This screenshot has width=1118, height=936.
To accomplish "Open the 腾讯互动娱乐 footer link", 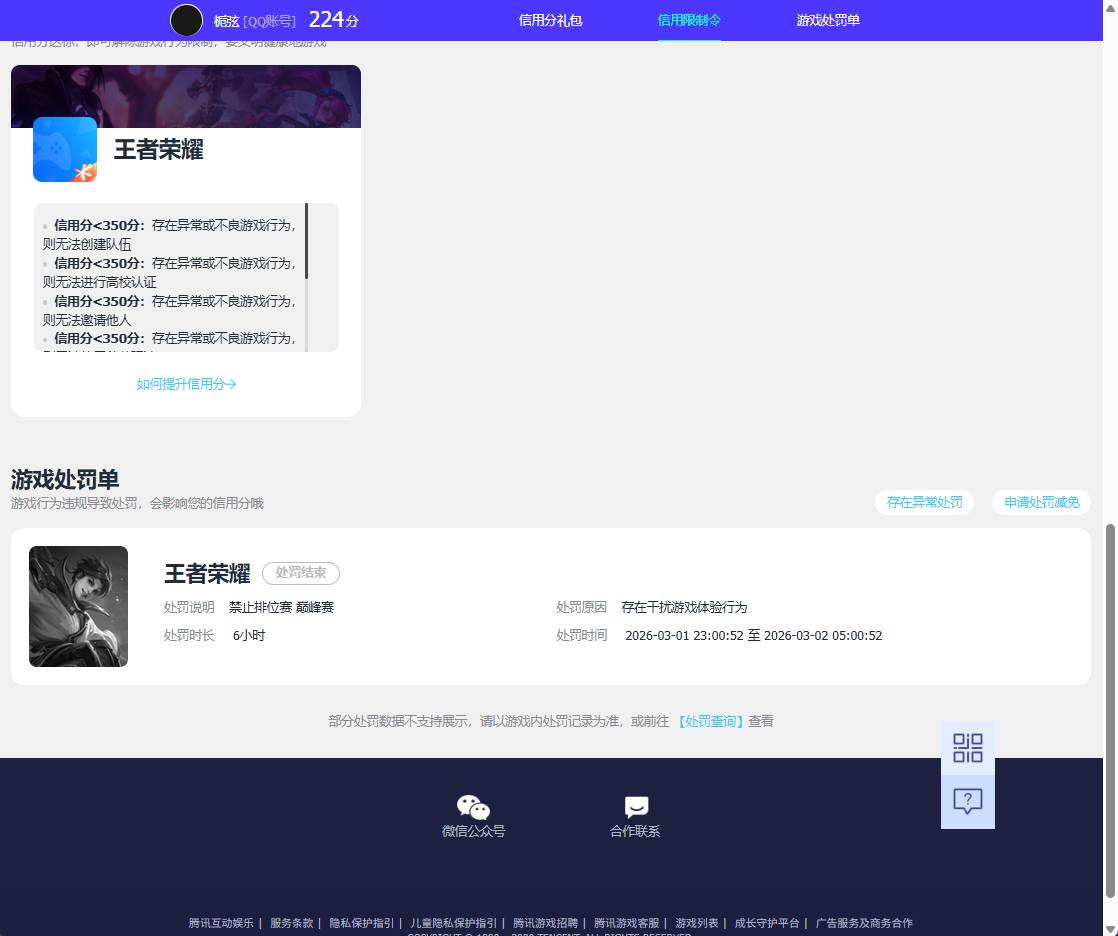I will pyautogui.click(x=221, y=923).
